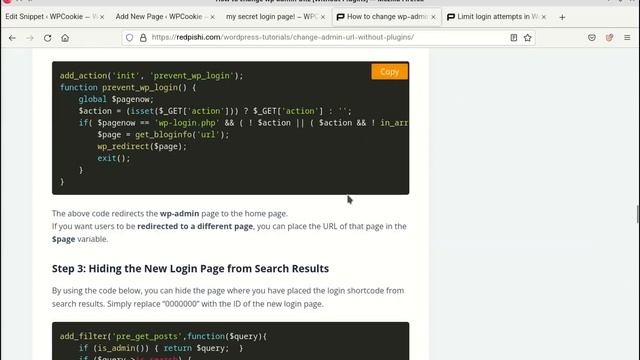Image resolution: width=640 pixels, height=360 pixels.
Task: Show site security padlock info
Action: (x=143, y=38)
